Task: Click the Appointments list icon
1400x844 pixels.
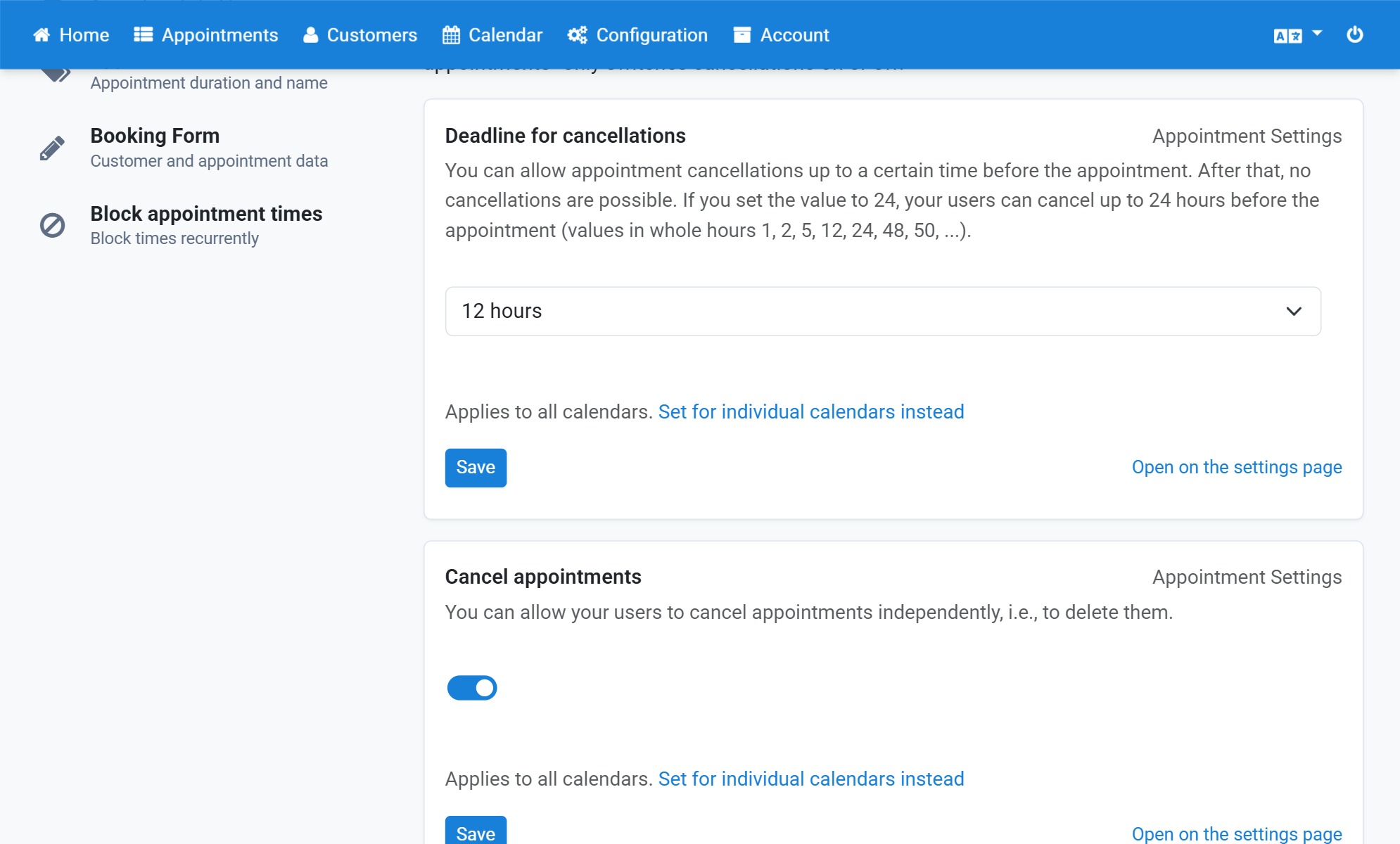Action: (144, 35)
